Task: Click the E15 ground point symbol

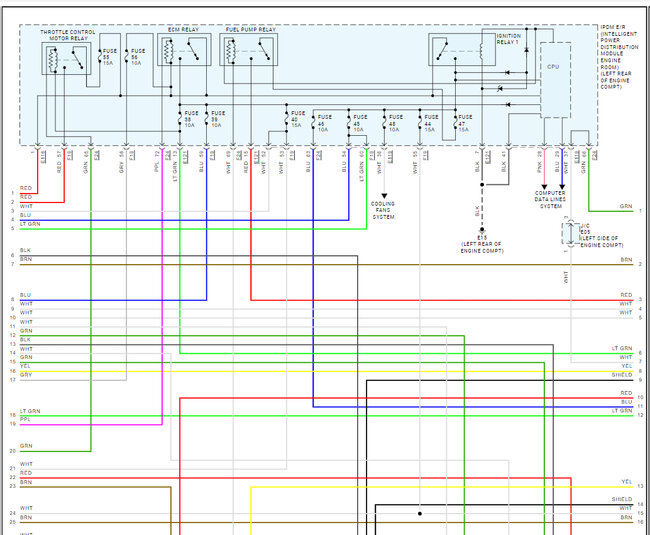Action: click(482, 230)
